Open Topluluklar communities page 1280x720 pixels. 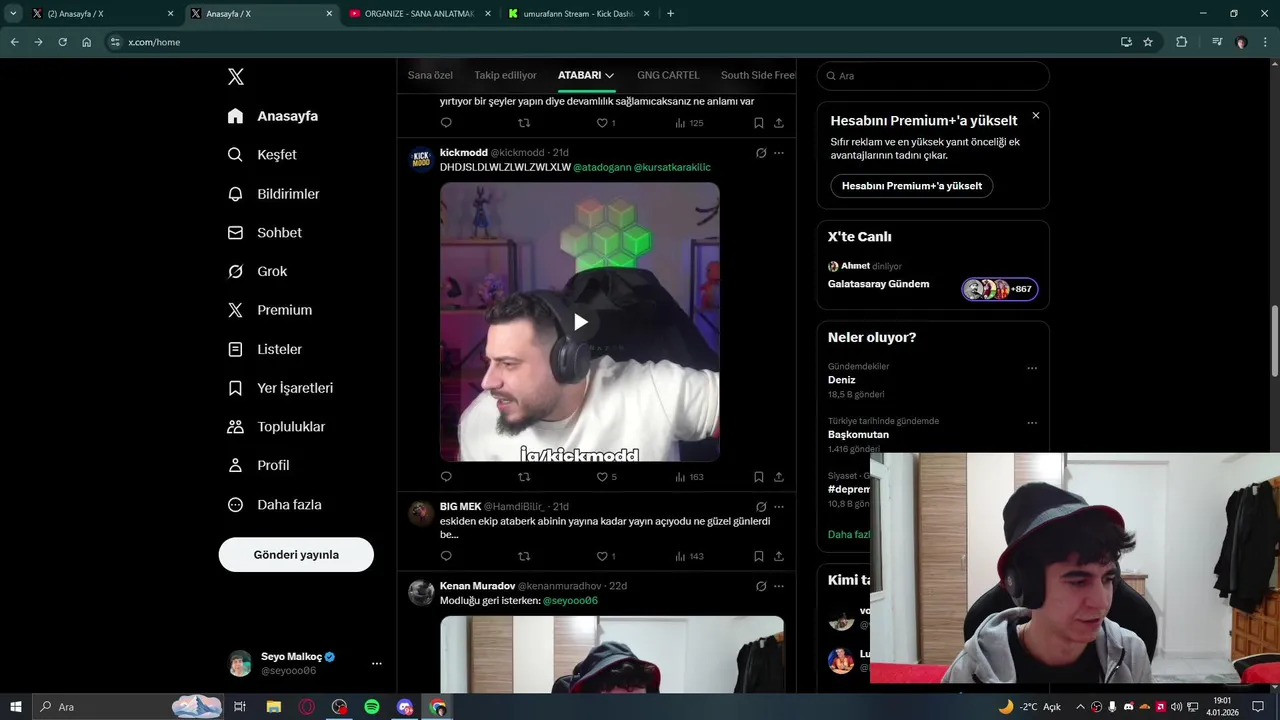pos(276,427)
